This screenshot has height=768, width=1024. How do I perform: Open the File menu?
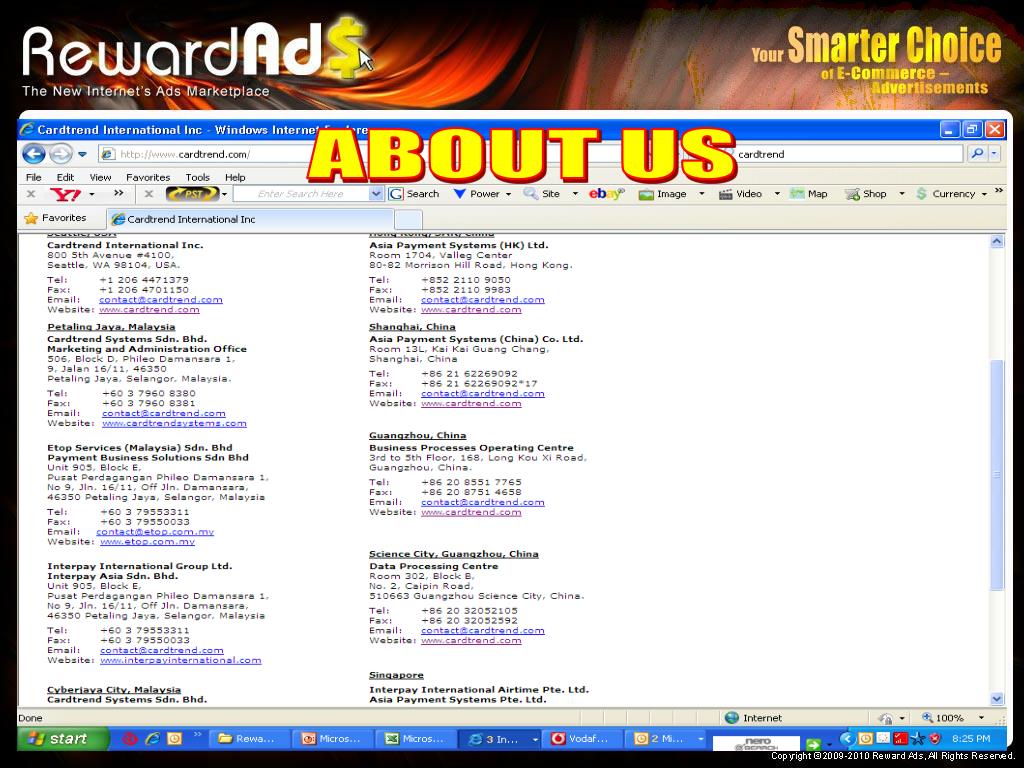(x=33, y=177)
